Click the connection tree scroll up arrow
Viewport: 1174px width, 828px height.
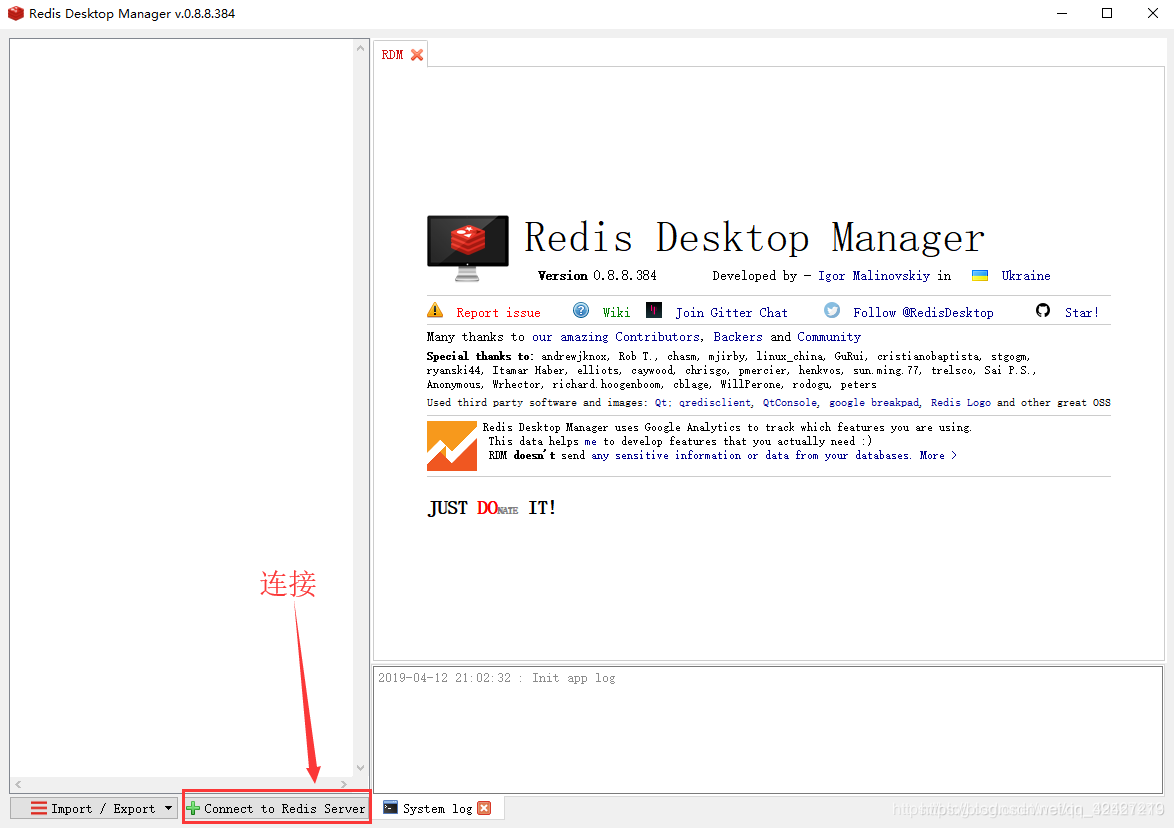tap(360, 48)
